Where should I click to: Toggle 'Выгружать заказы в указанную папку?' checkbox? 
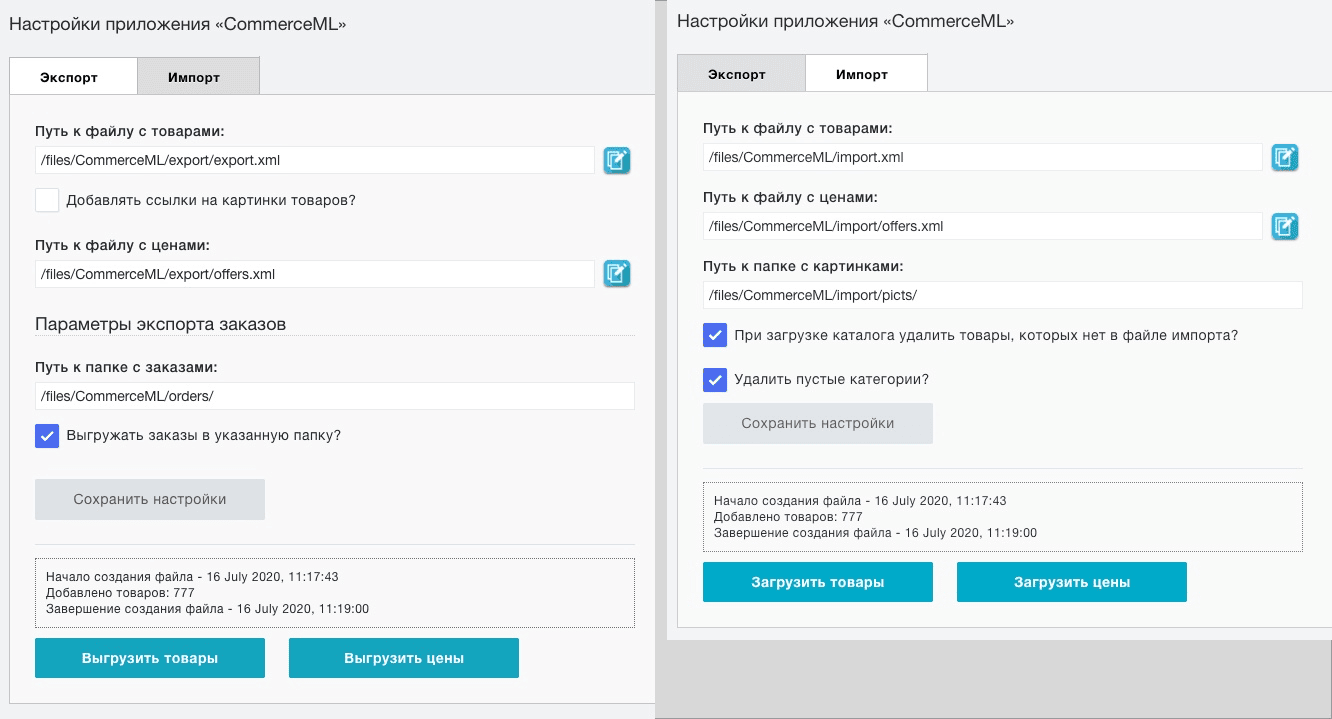[47, 436]
